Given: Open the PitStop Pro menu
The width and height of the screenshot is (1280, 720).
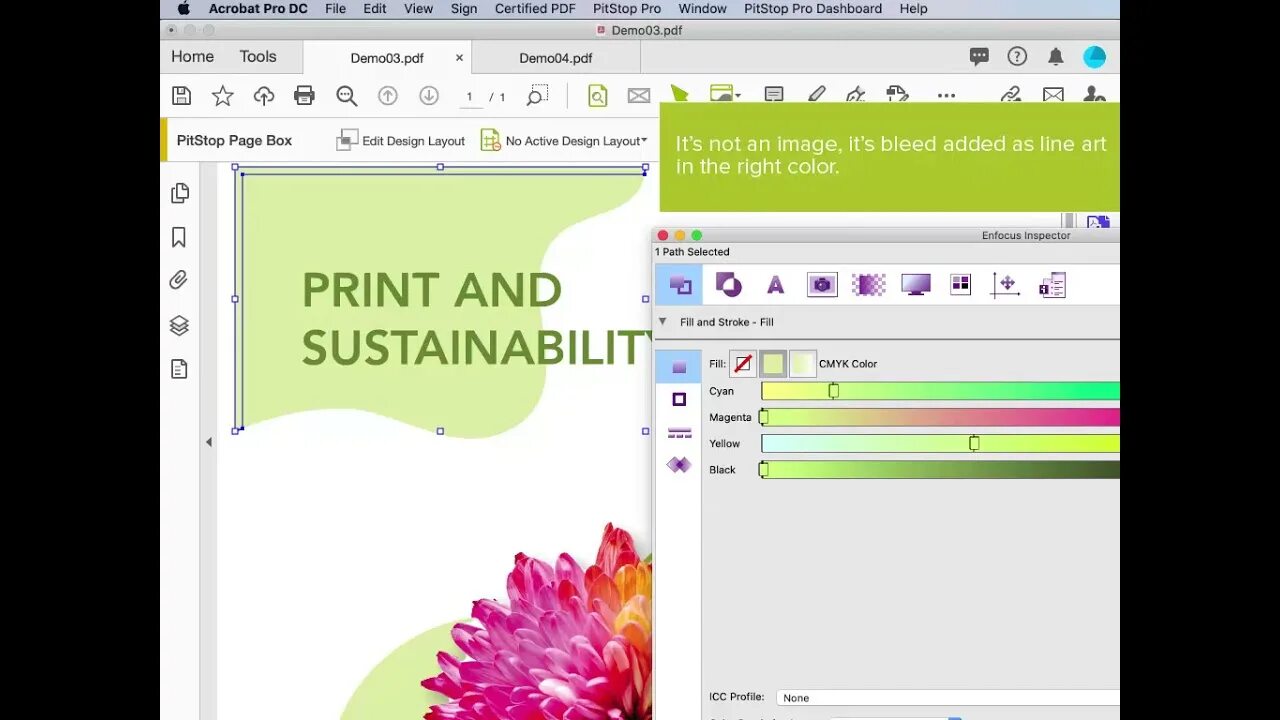Looking at the screenshot, I should (x=627, y=9).
